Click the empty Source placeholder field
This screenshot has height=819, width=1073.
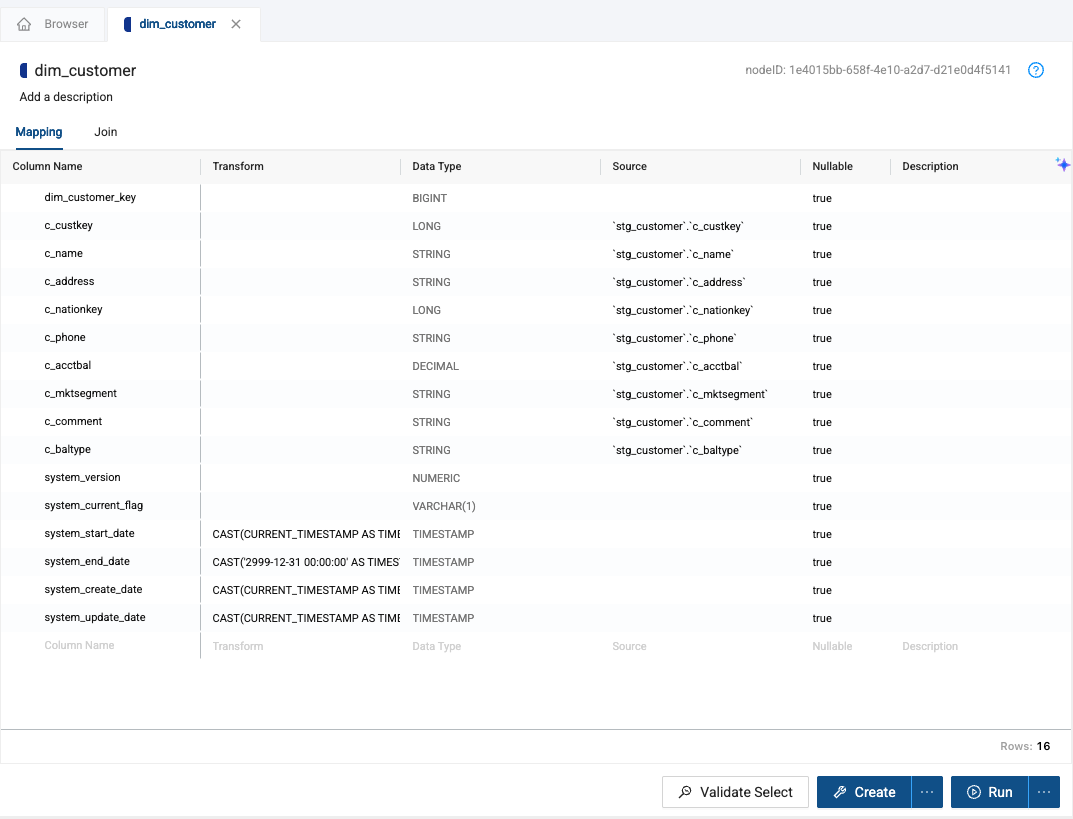(630, 647)
